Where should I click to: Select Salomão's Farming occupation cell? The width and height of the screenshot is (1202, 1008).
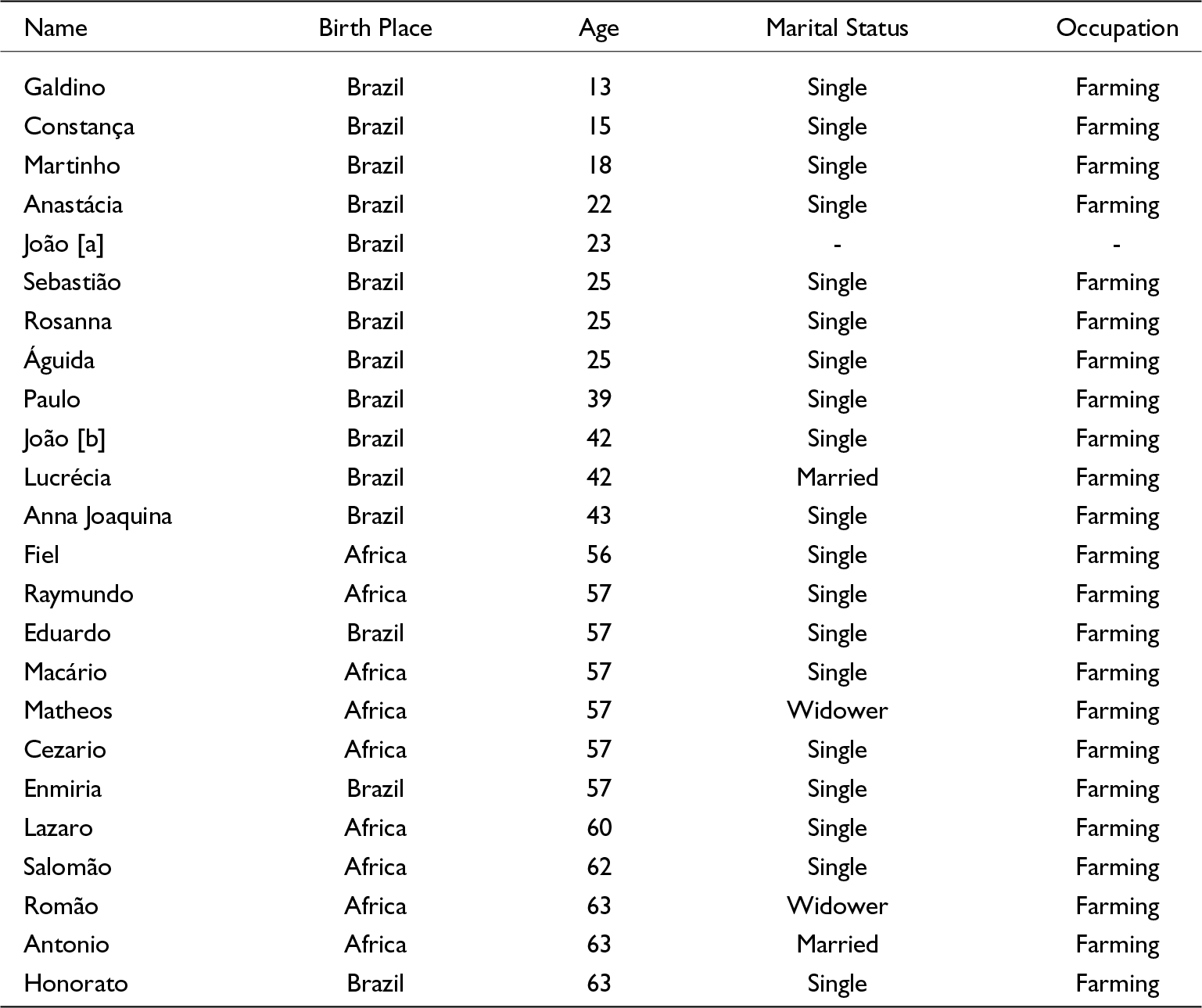point(1117,866)
